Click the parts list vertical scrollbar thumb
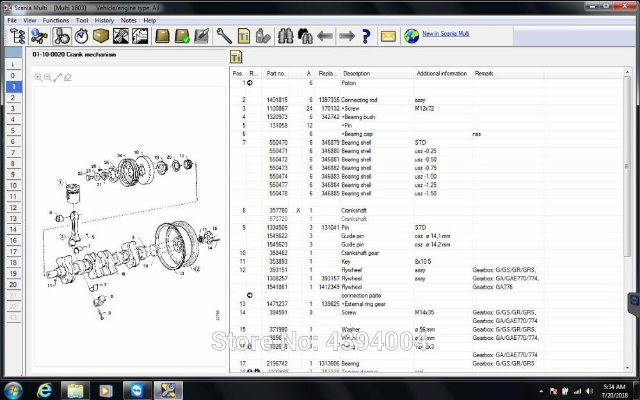This screenshot has width=640, height=400. [627, 167]
